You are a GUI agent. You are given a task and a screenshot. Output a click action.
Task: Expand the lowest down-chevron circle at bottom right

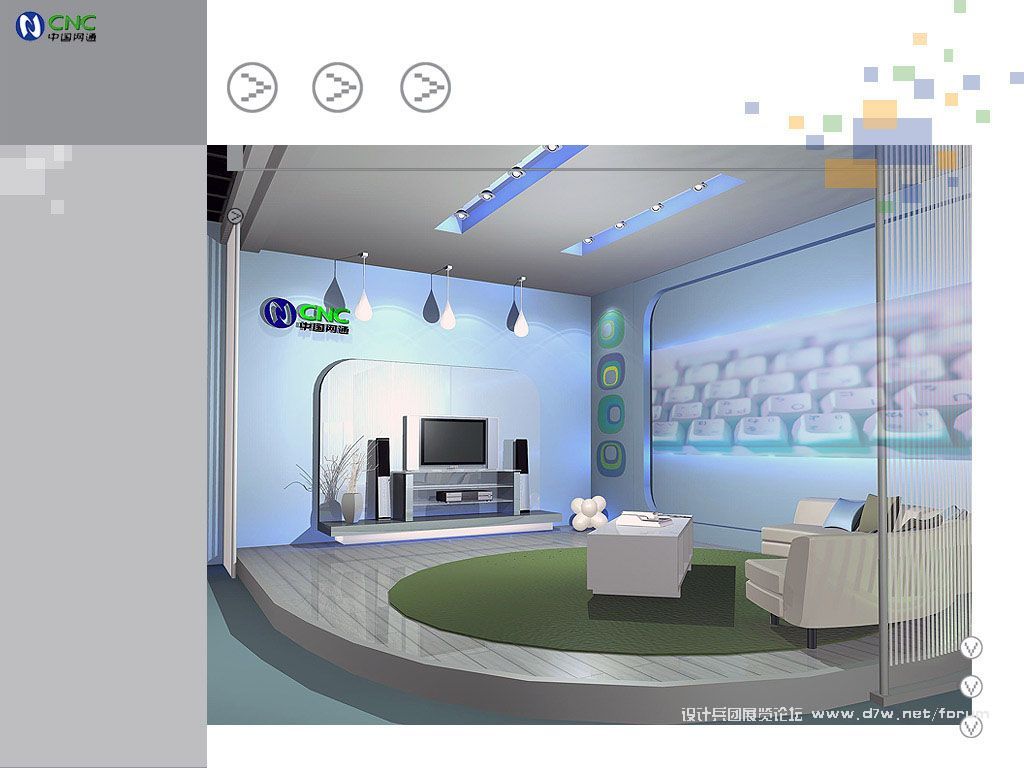[971, 726]
